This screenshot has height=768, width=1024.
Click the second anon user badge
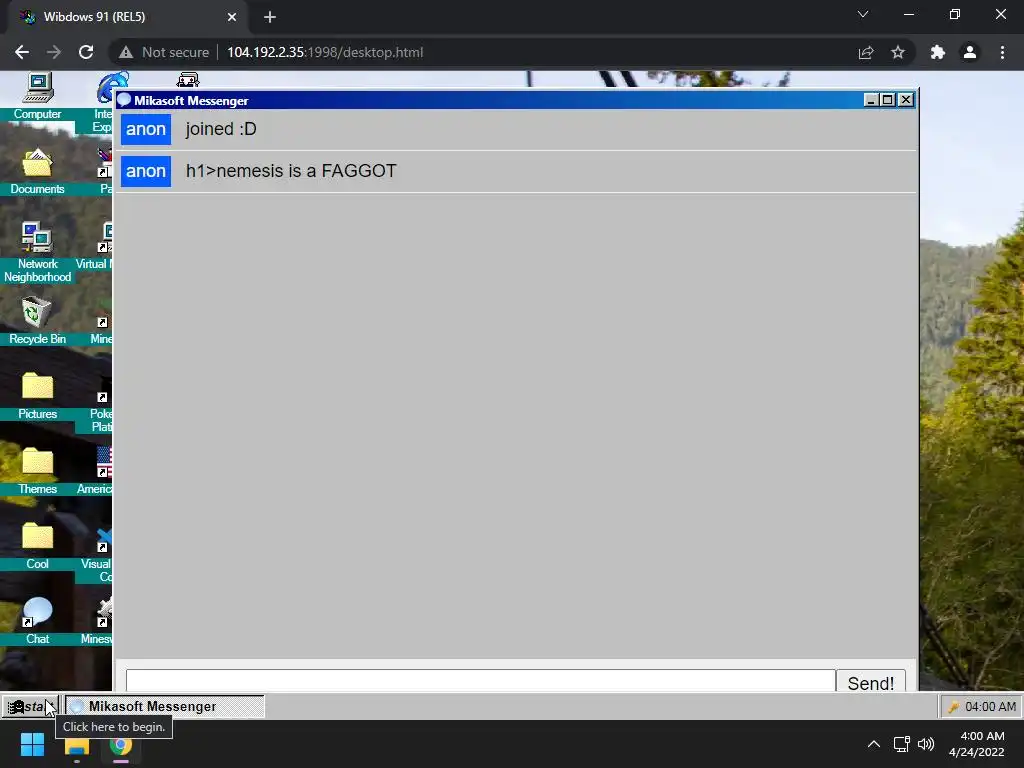(x=146, y=171)
